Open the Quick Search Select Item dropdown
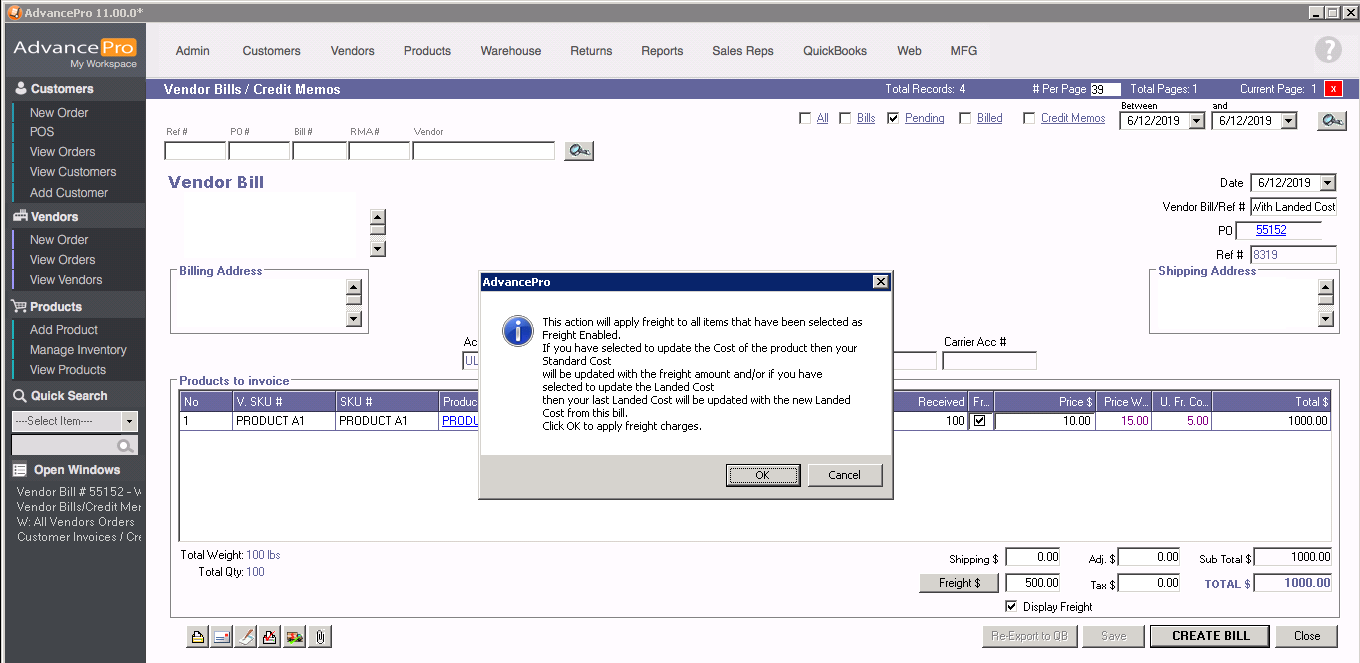Viewport: 1360px width, 663px height. (x=129, y=421)
